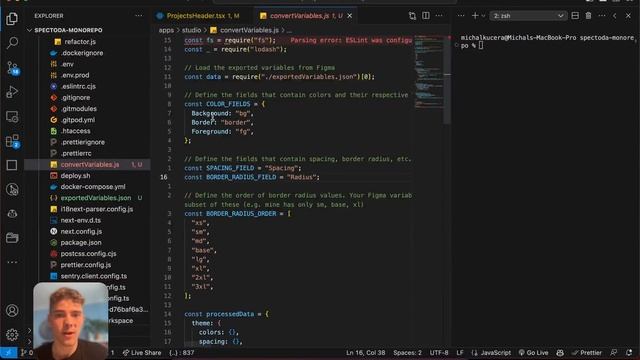Open exportedVariables.json file
Viewport: 640px width, 360px height.
96,198
